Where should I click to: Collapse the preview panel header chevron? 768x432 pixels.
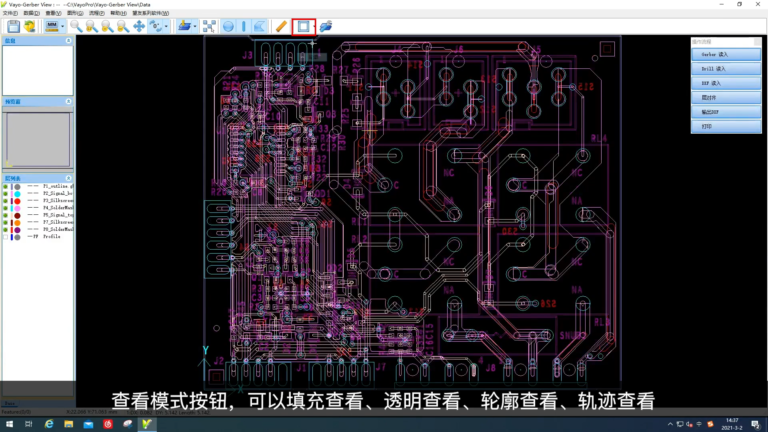pyautogui.click(x=68, y=101)
